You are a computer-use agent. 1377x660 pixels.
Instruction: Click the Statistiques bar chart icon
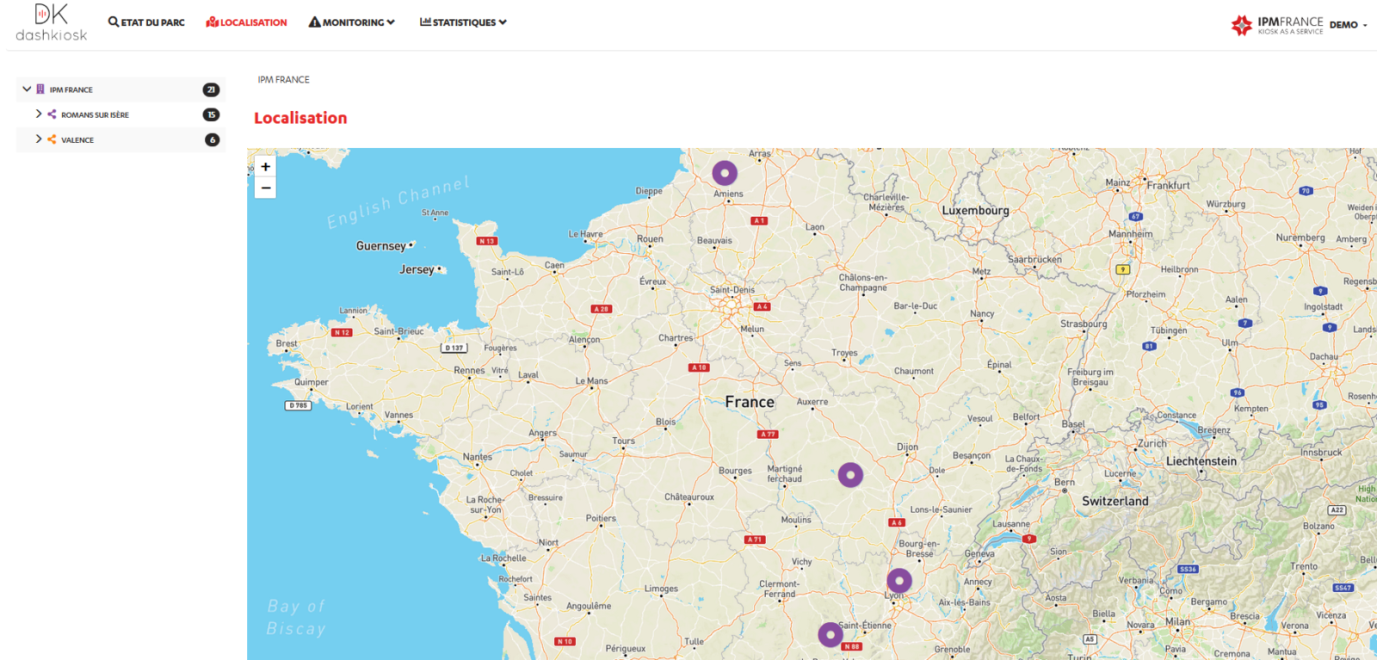point(426,21)
